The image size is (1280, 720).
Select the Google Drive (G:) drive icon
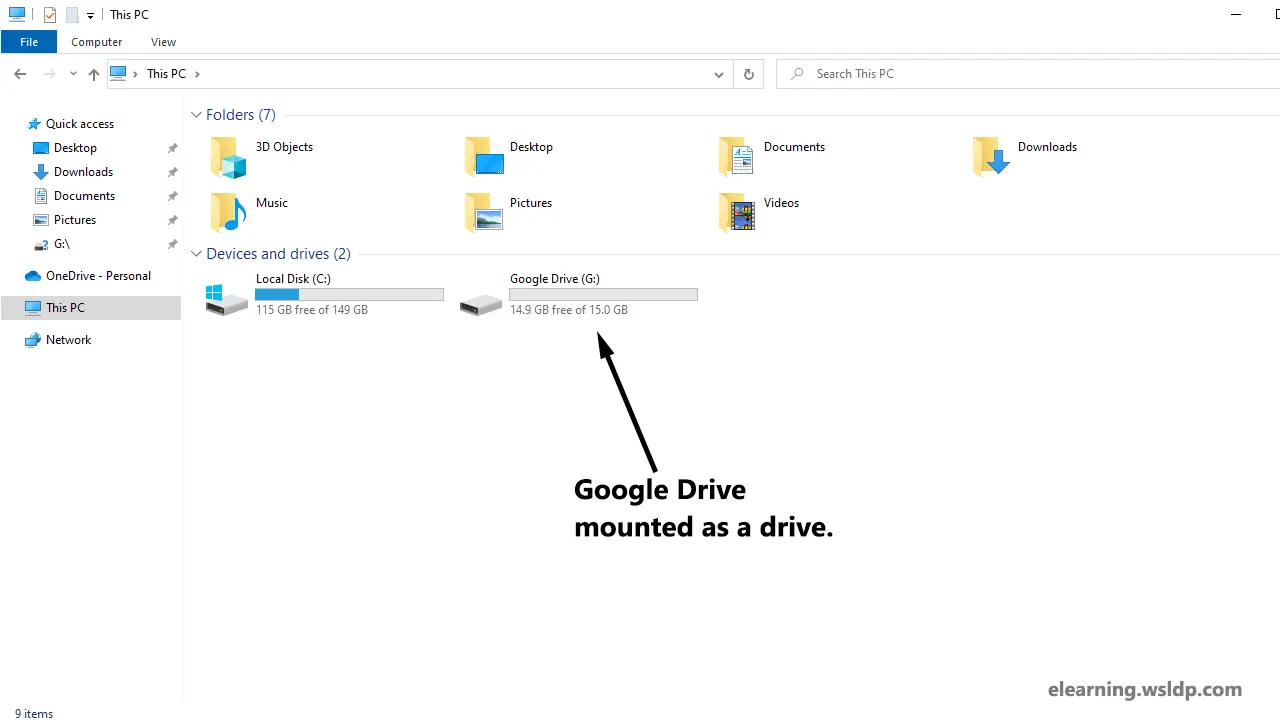[481, 304]
